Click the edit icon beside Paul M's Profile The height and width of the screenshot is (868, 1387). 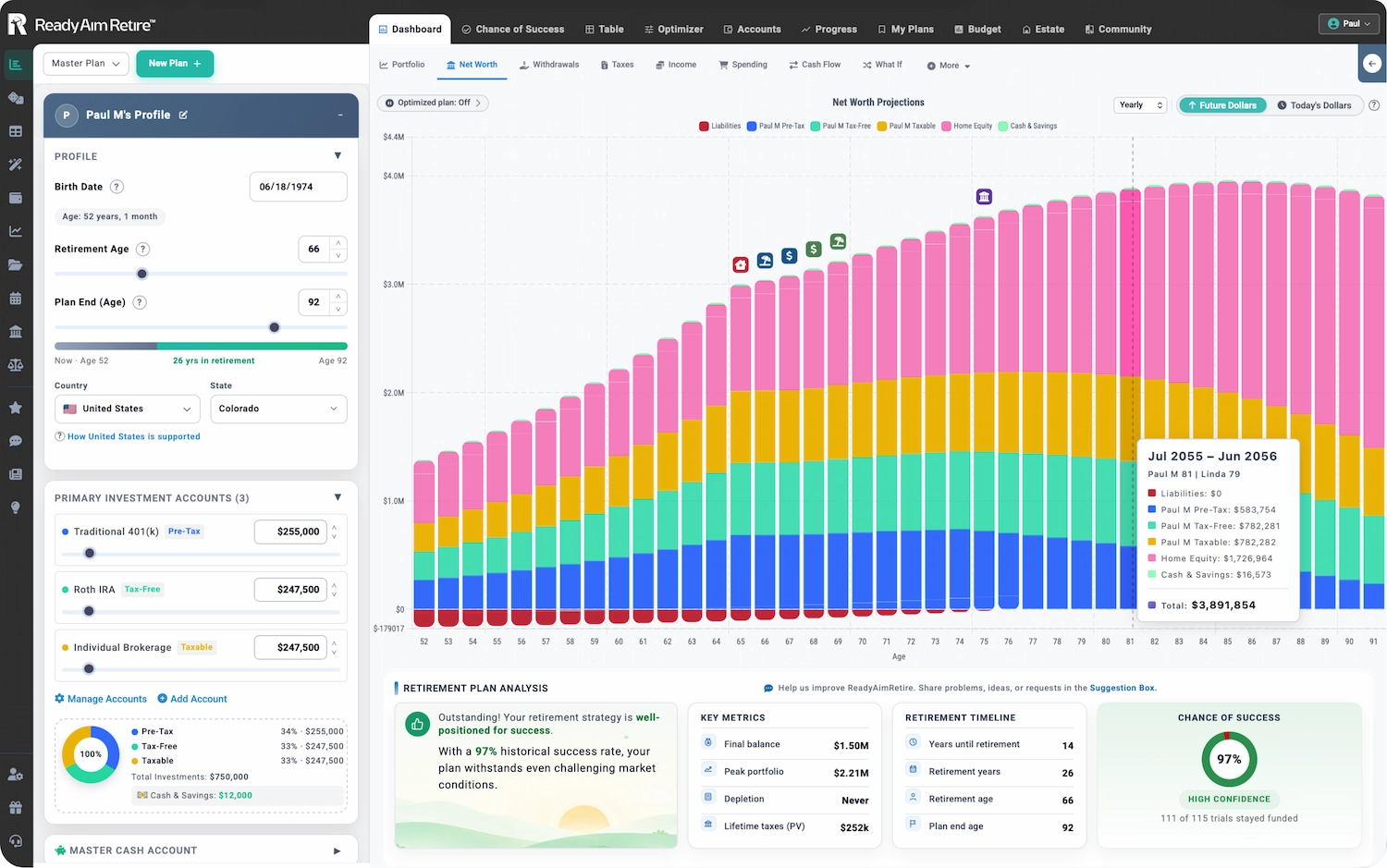pyautogui.click(x=183, y=115)
